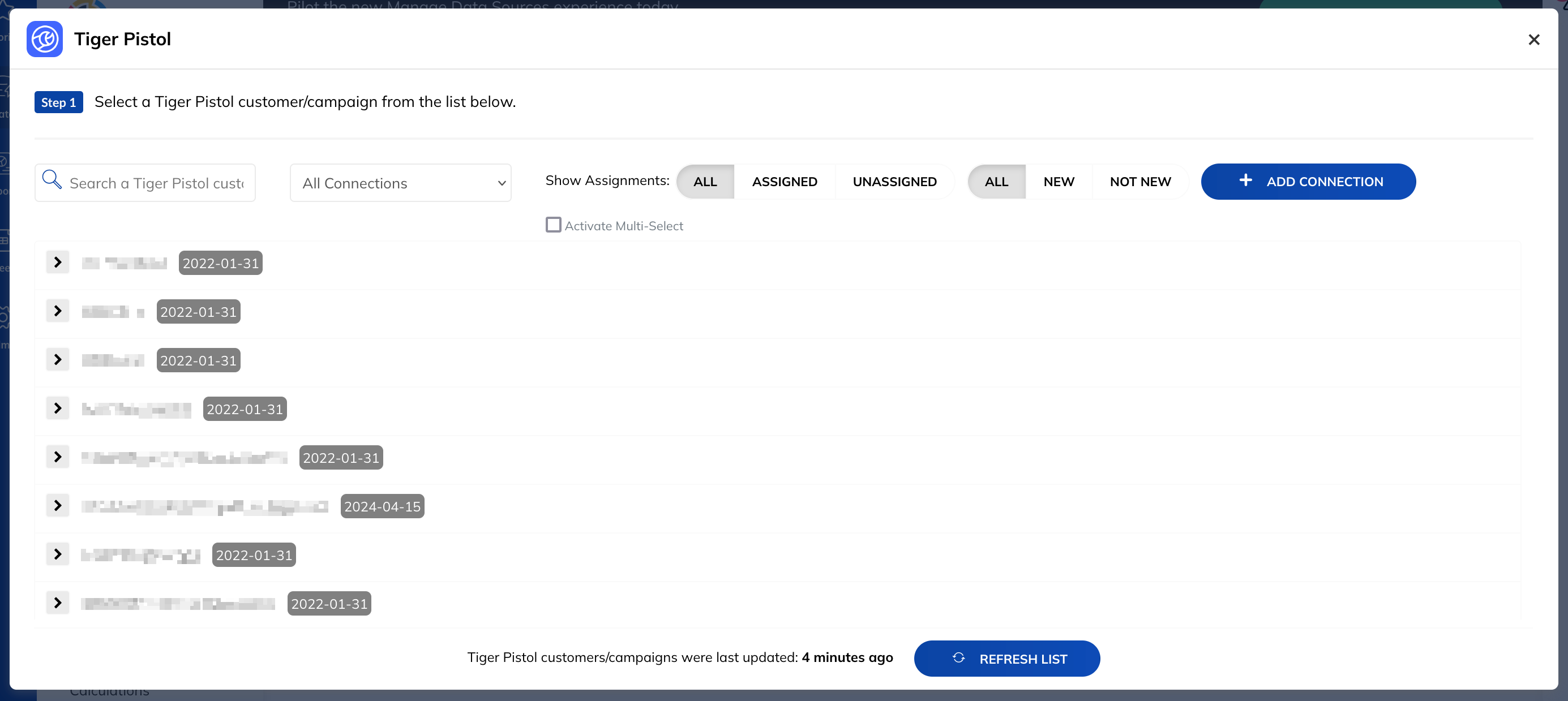Screen dimensions: 1568x701
Task: Click the refresh arrows icon
Action: click(958, 658)
